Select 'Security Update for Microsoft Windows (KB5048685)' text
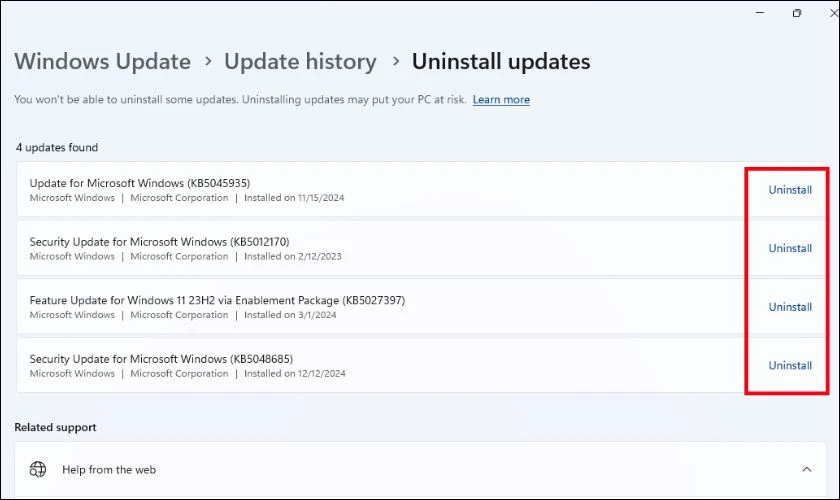 point(161,359)
